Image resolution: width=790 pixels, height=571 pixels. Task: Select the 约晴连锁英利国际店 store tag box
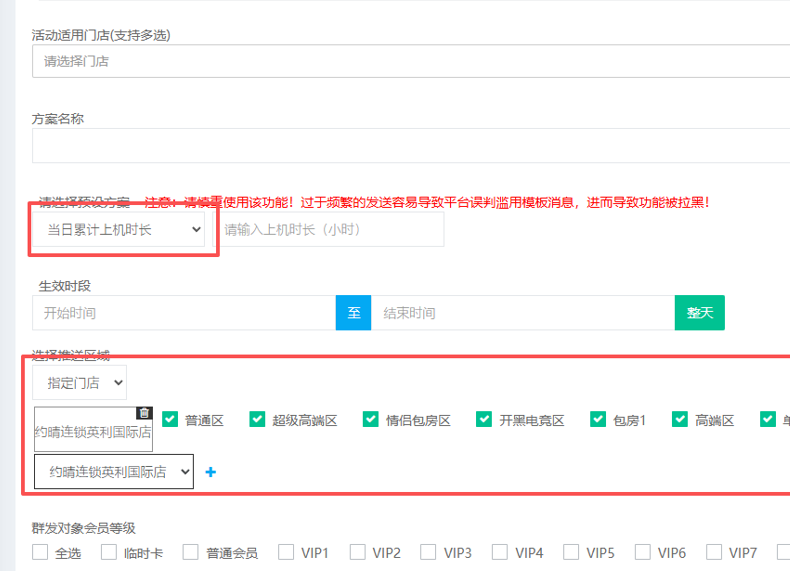point(93,429)
